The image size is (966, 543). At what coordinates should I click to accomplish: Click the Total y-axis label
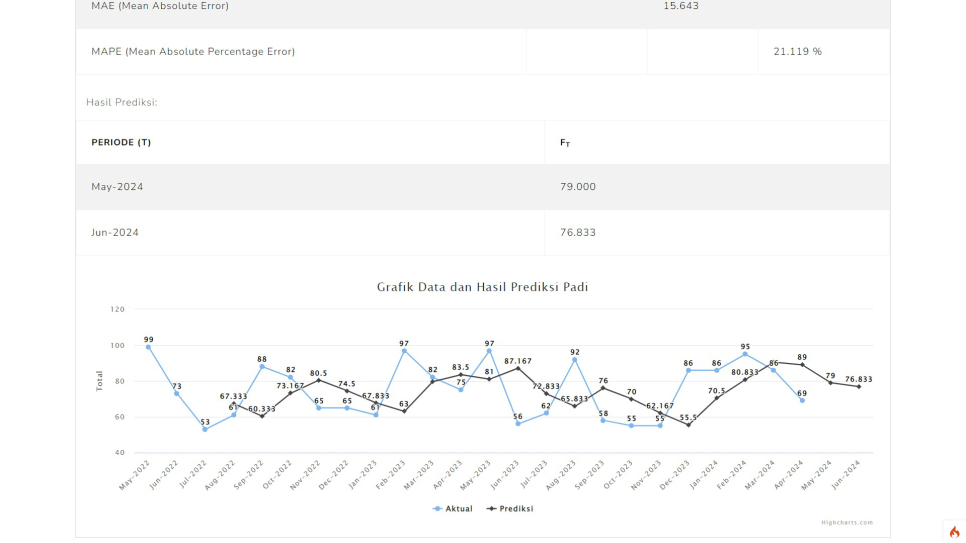(x=99, y=380)
